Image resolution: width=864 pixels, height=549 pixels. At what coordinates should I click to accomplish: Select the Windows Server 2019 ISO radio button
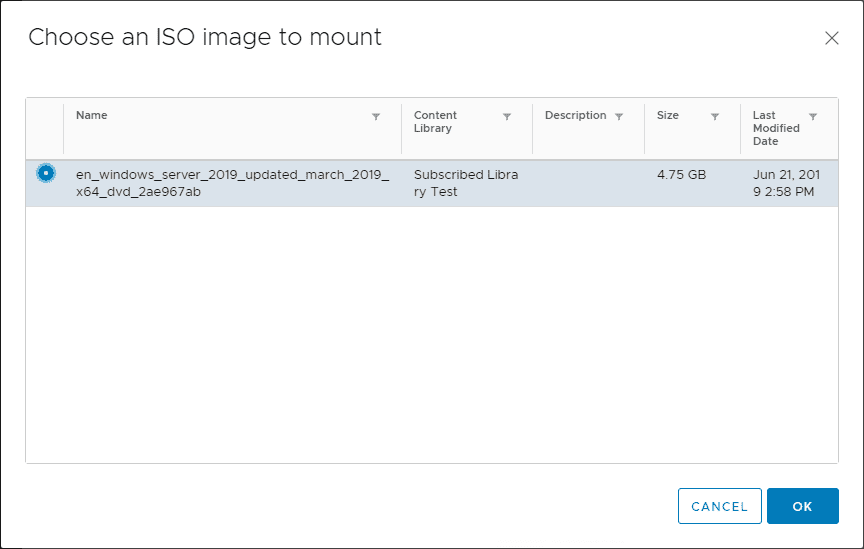coord(45,173)
